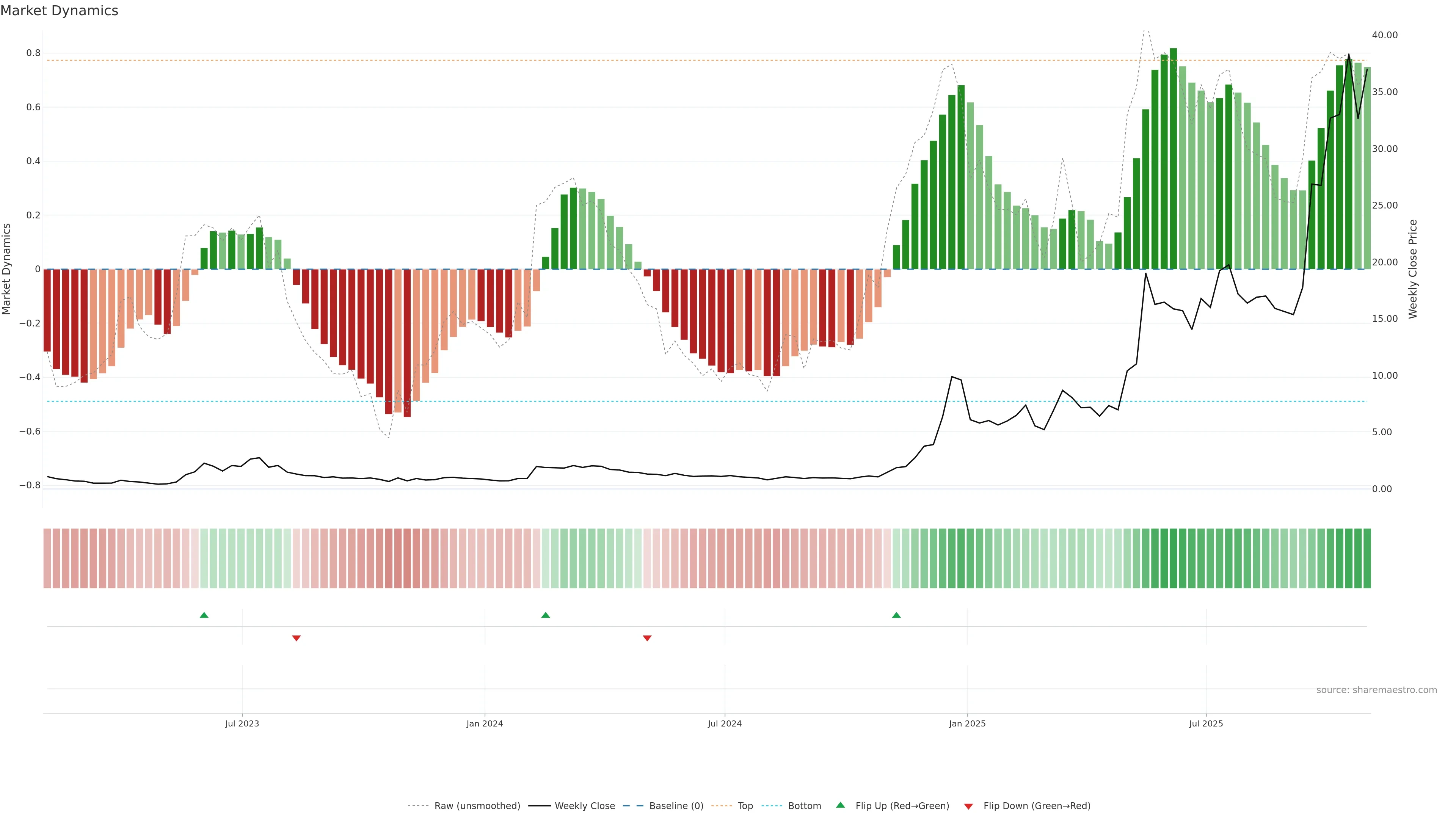The height and width of the screenshot is (819, 1456).
Task: Toggle the Weekly Close legend entry
Action: 584,806
